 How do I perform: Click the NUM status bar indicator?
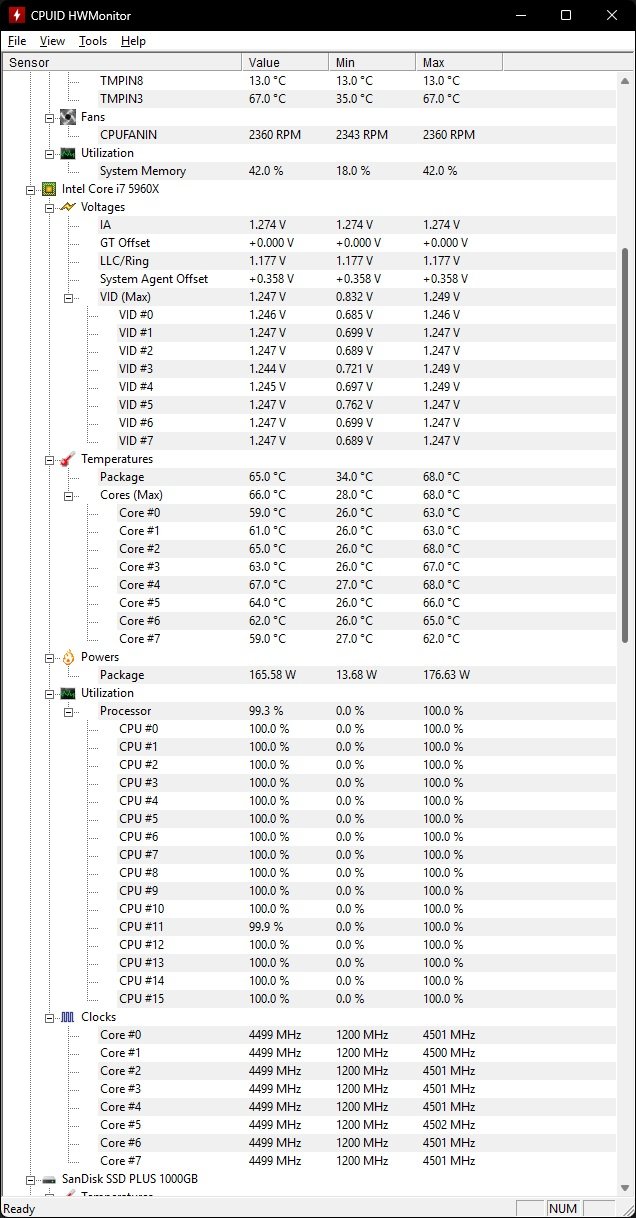(563, 1208)
